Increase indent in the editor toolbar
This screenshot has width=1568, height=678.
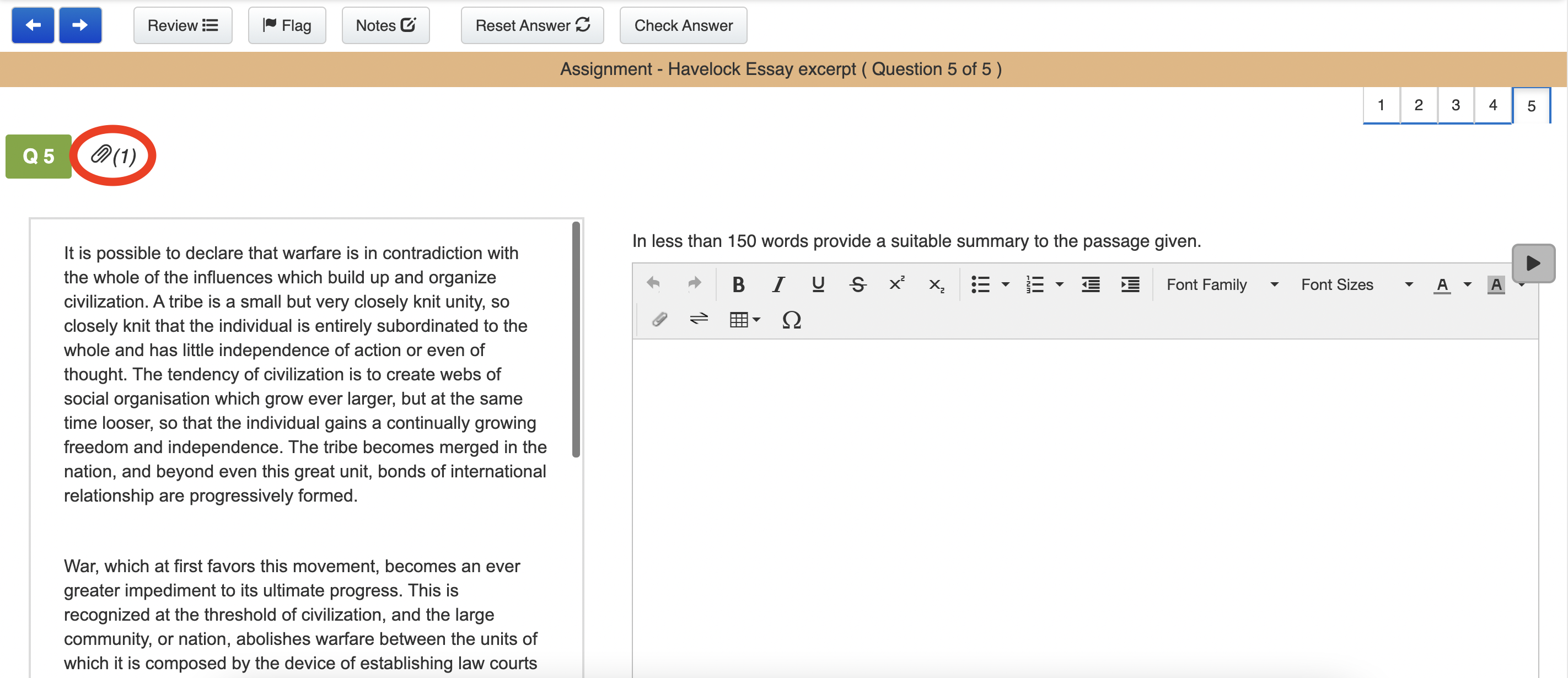1130,284
